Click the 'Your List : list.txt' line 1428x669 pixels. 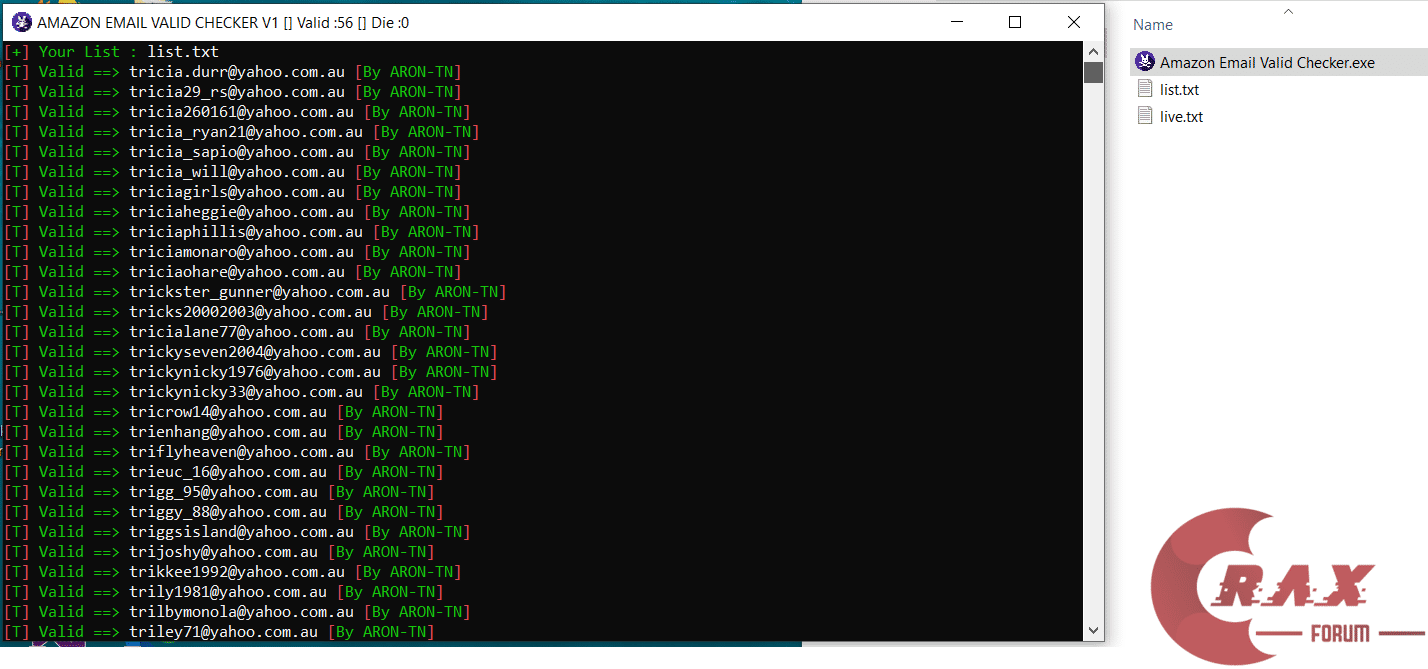[112, 51]
